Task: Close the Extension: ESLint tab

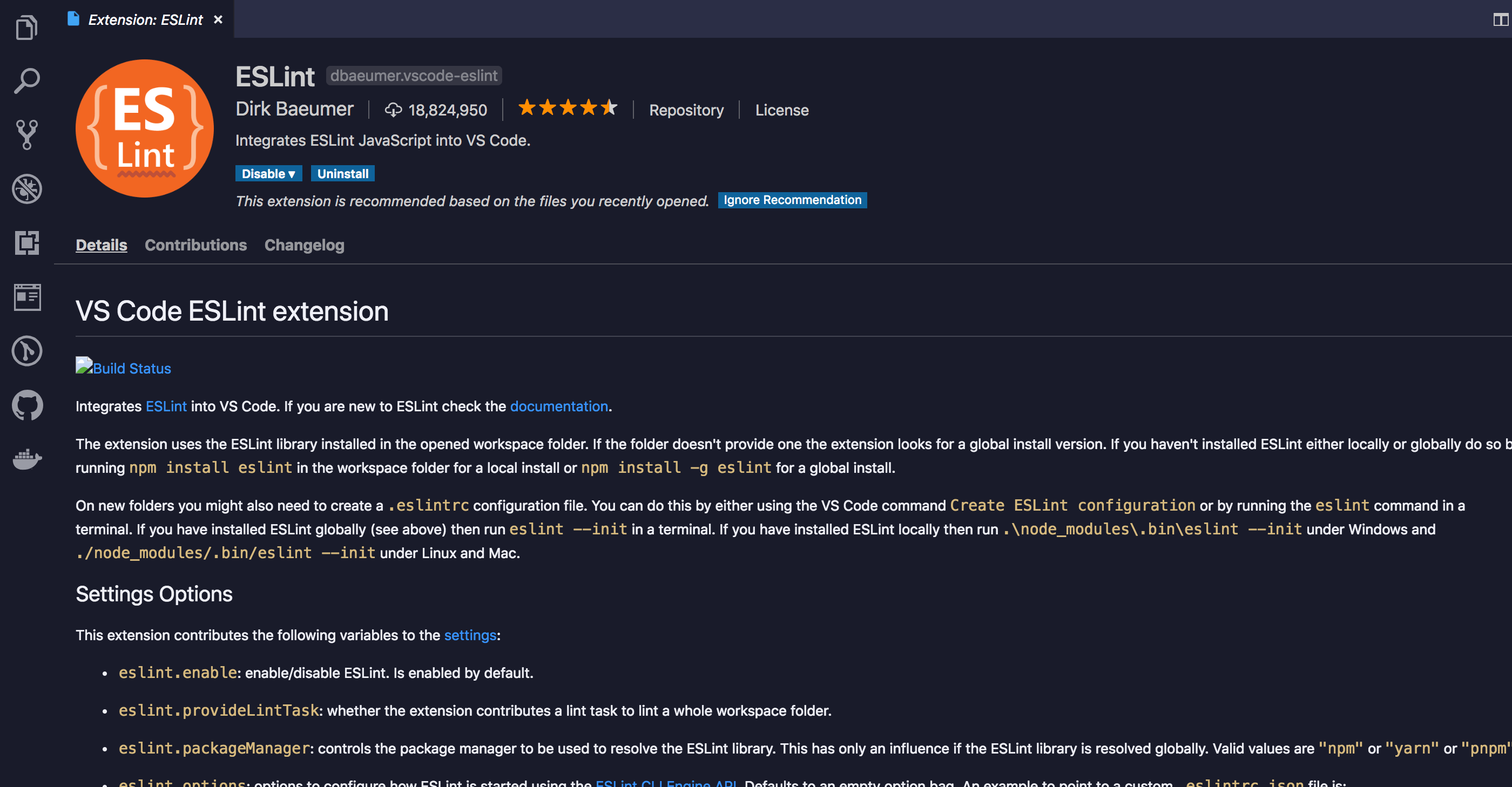Action: coord(218,19)
